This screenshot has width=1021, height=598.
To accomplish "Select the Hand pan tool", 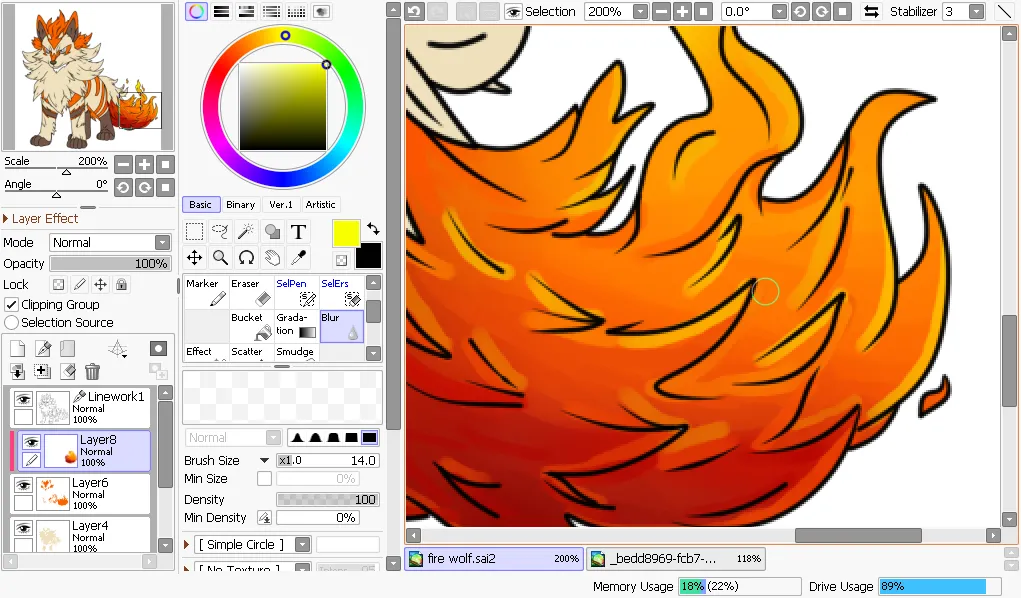I will pos(272,258).
